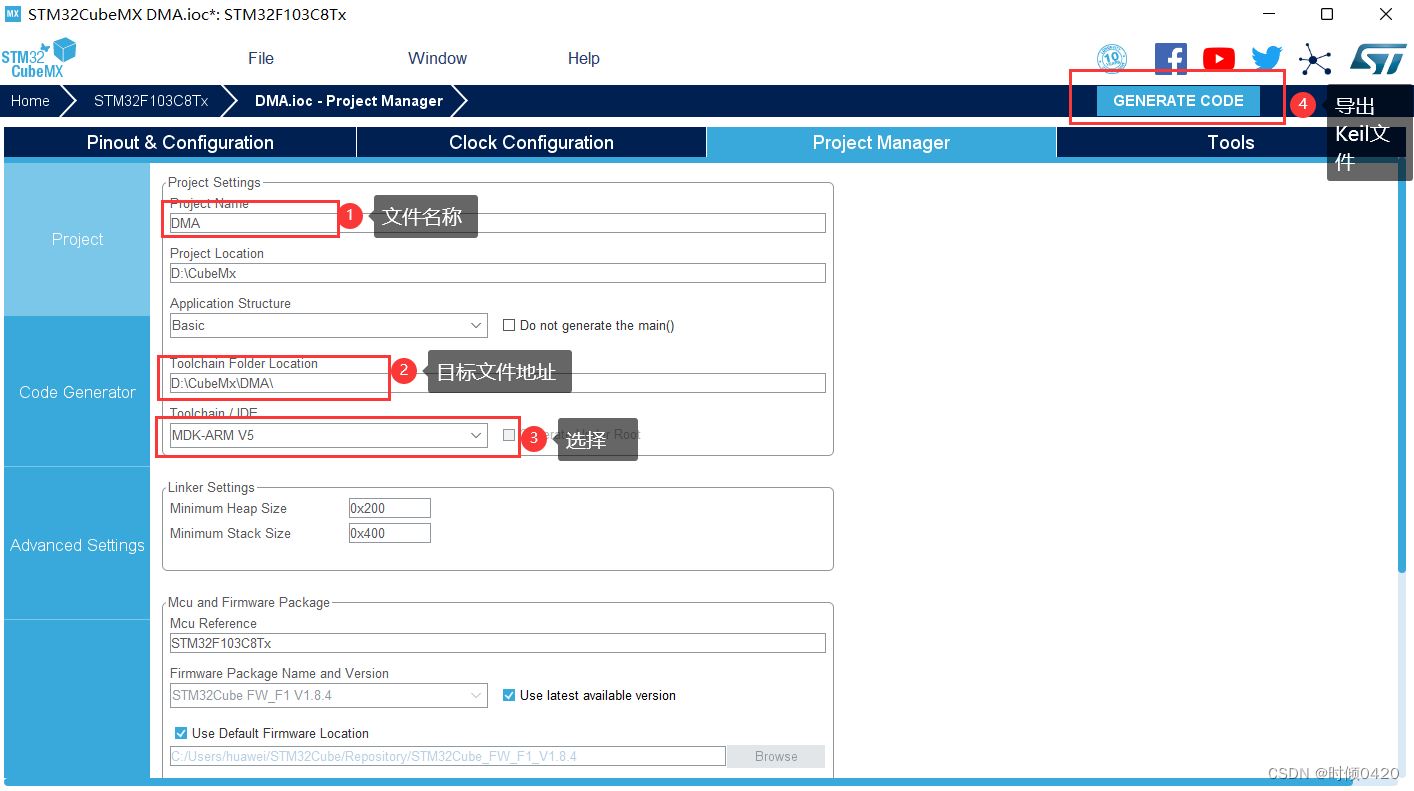Screen dimensions: 1414x791
Task: Click the Mcu Reference field
Action: [x=498, y=643]
